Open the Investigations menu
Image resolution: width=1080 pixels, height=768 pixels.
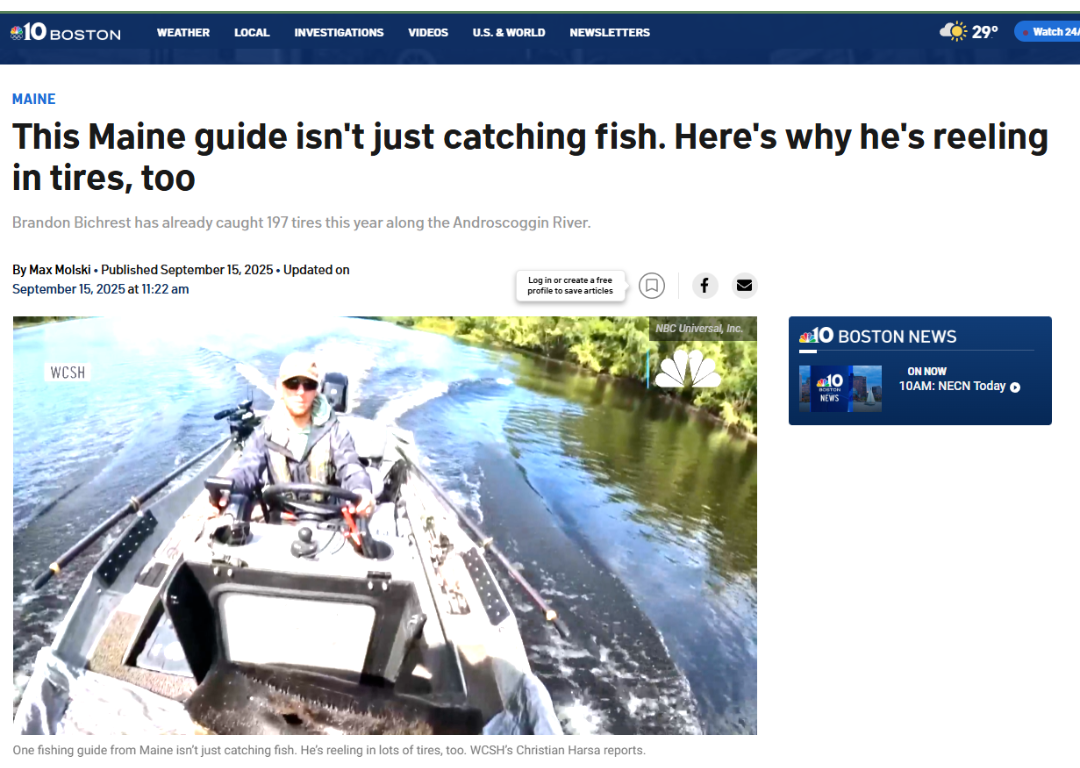tap(339, 32)
